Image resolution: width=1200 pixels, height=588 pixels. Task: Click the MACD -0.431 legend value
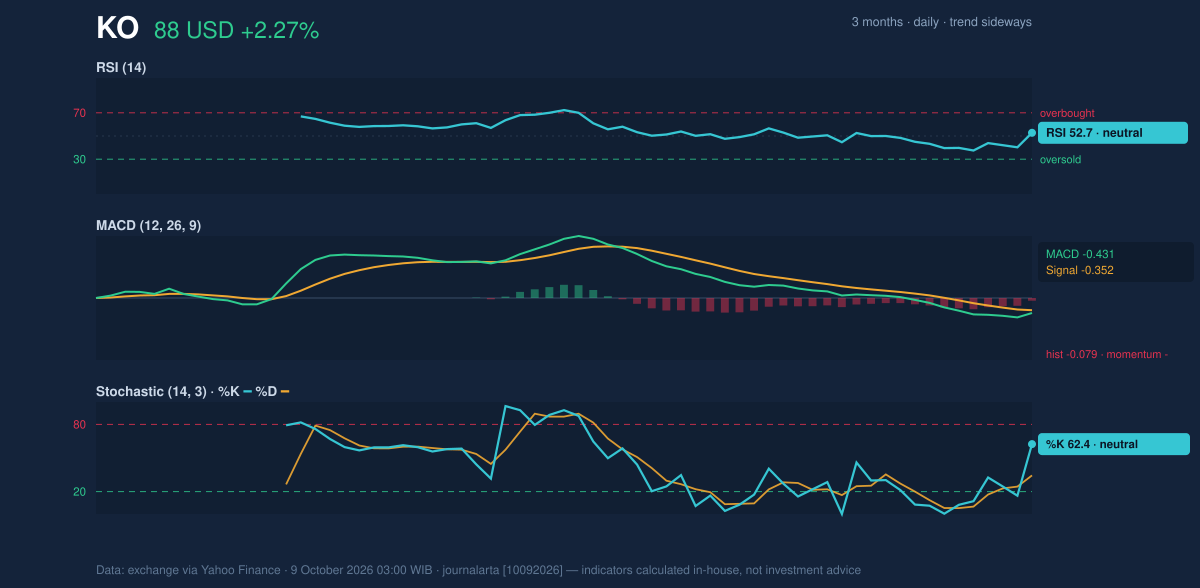1080,254
